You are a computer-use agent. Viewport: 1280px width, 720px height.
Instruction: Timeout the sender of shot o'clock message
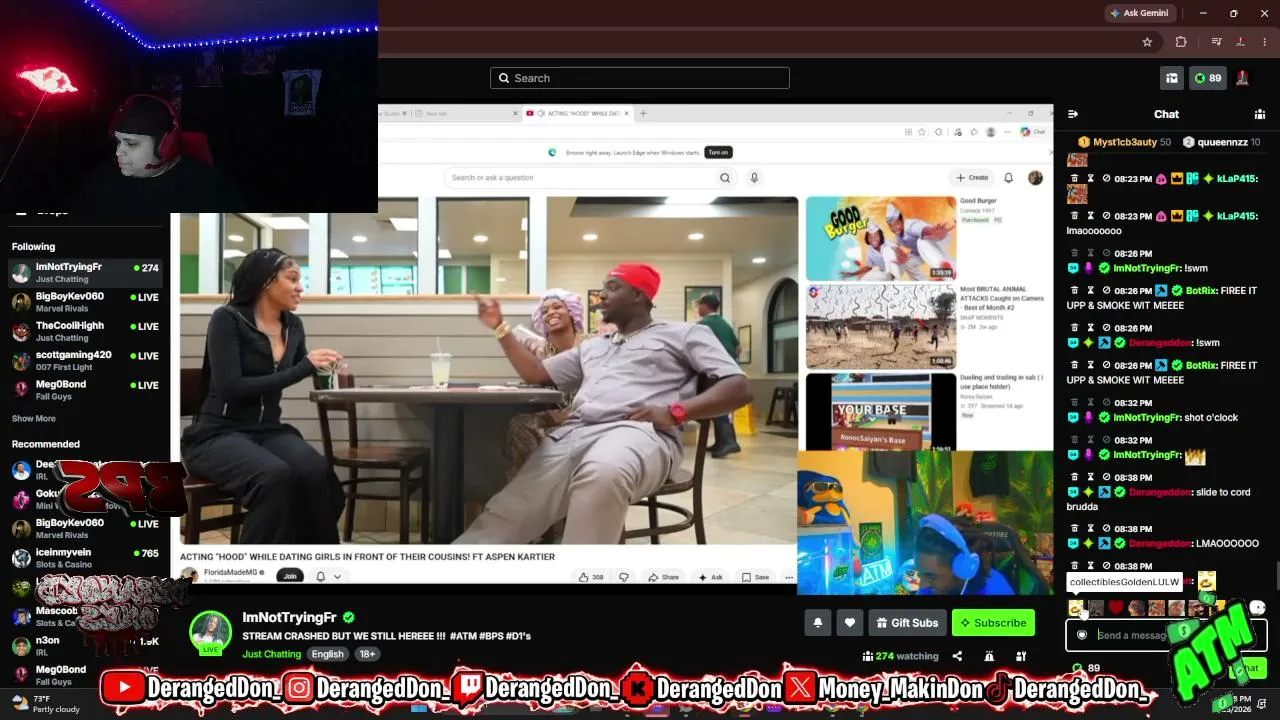coord(1091,403)
